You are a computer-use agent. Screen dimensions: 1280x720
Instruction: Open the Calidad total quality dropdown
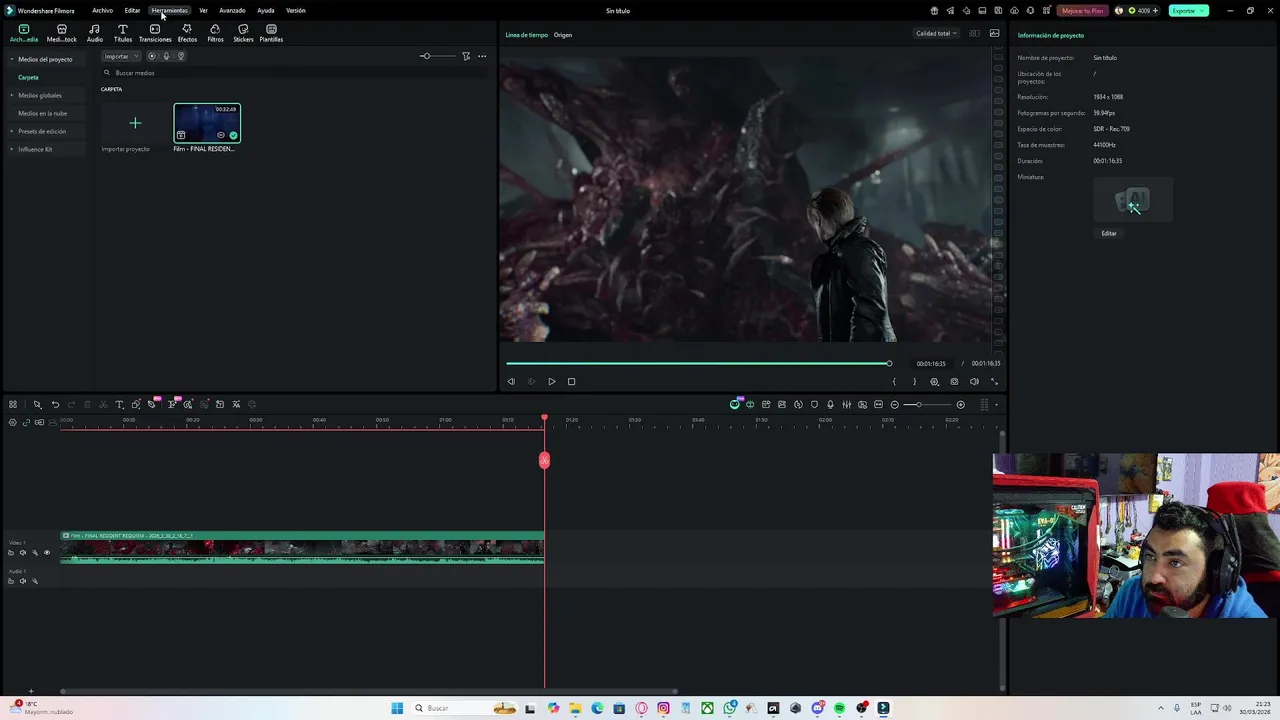point(936,33)
